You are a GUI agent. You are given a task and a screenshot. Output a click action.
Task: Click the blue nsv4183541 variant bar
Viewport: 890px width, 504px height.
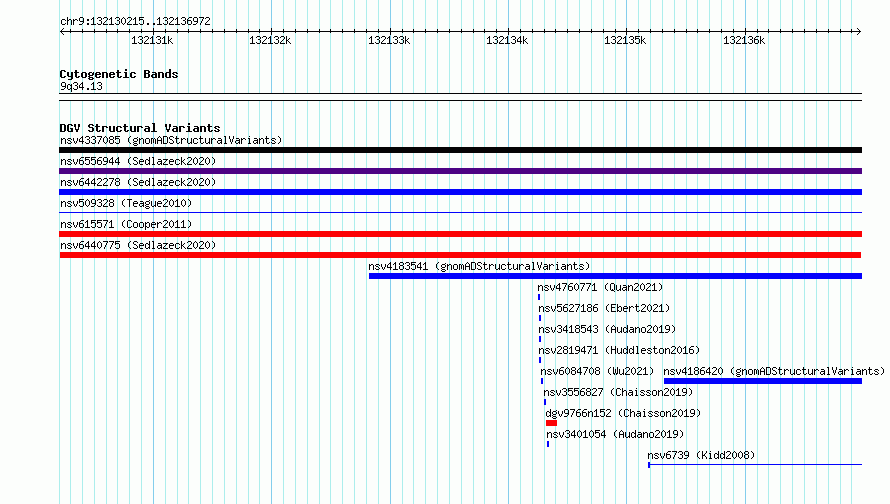tap(615, 276)
